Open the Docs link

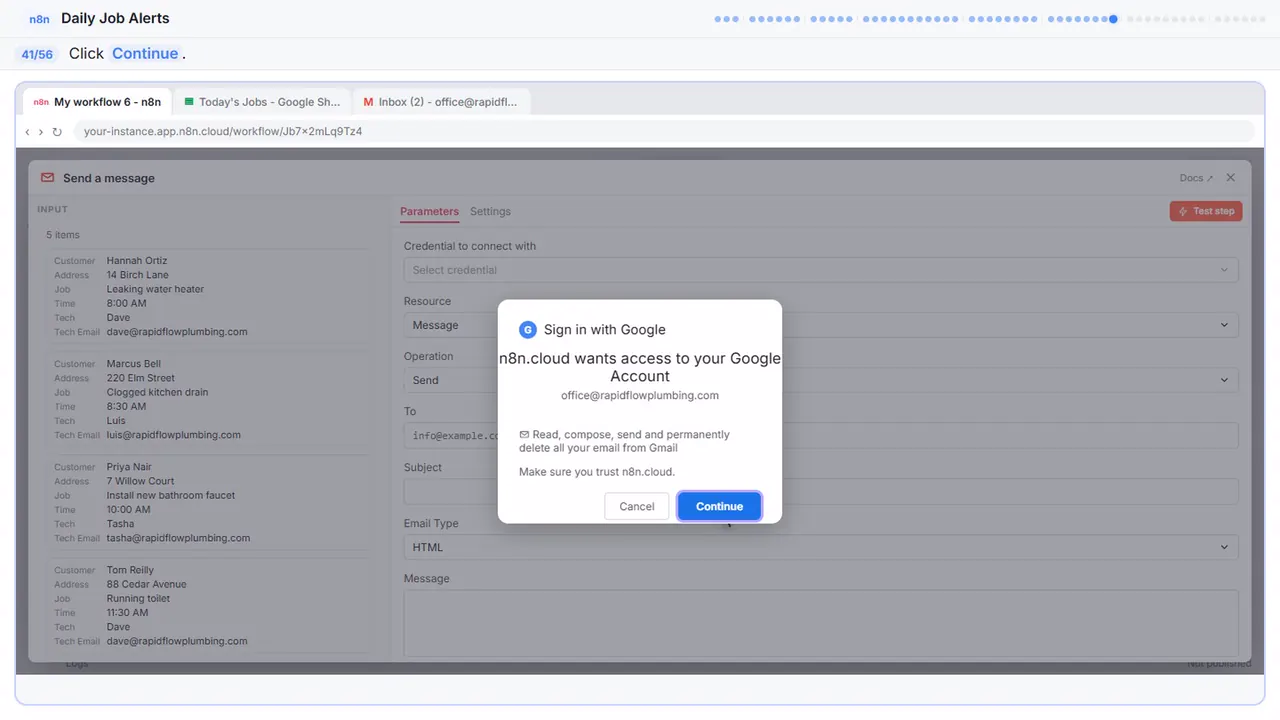[x=1196, y=178]
